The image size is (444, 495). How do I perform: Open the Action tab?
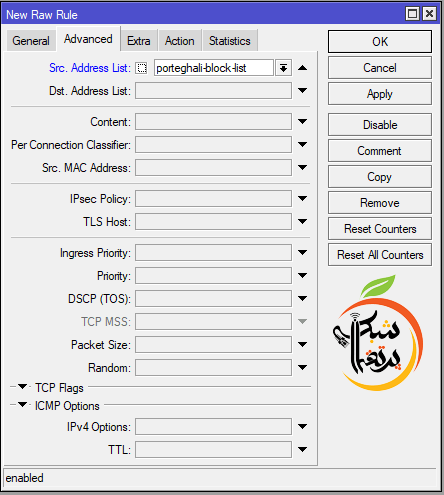(x=180, y=41)
